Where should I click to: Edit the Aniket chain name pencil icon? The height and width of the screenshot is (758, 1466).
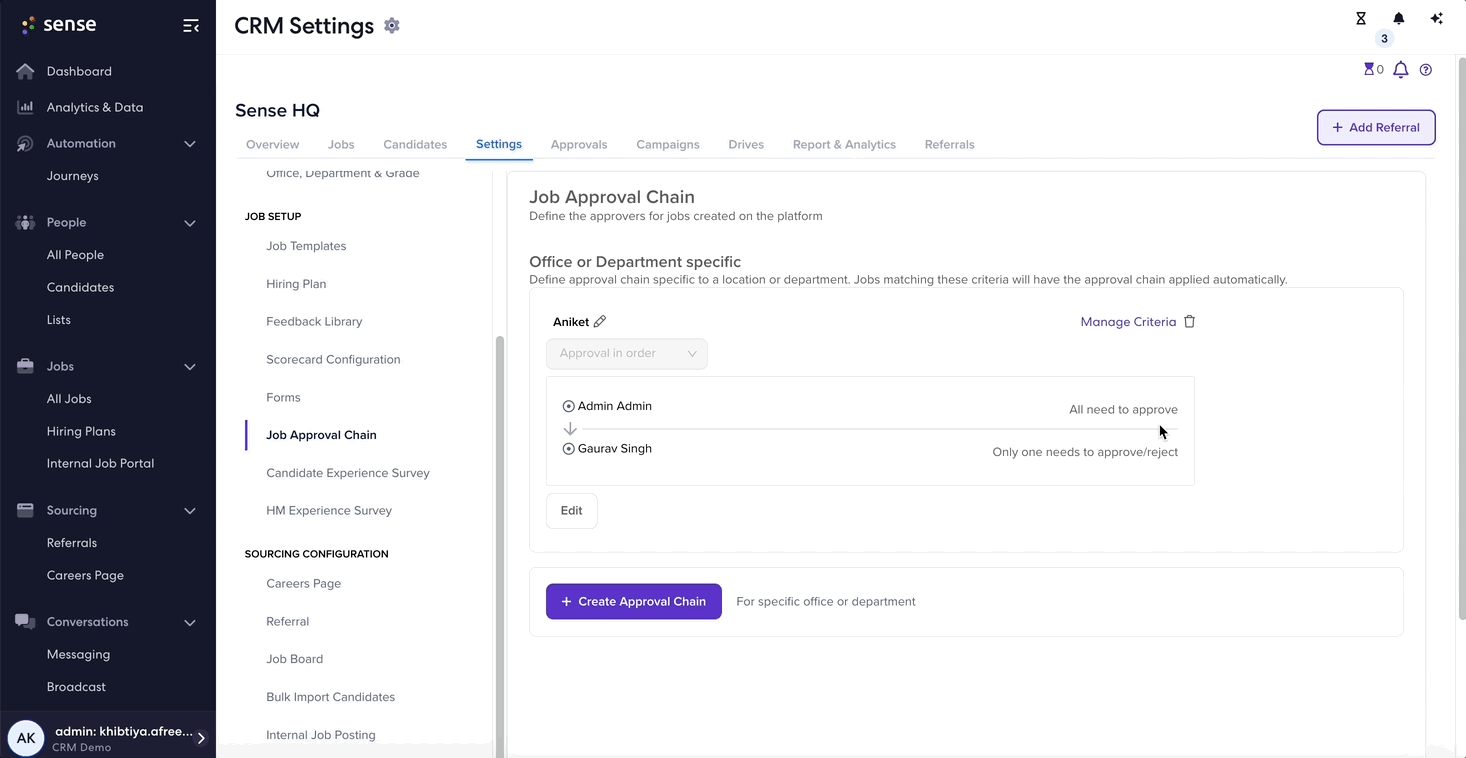point(600,322)
